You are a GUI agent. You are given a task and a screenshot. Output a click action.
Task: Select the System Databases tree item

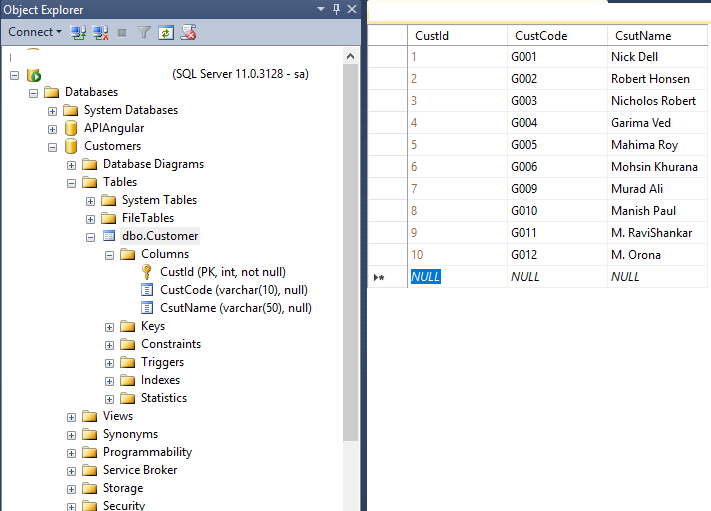coord(131,110)
